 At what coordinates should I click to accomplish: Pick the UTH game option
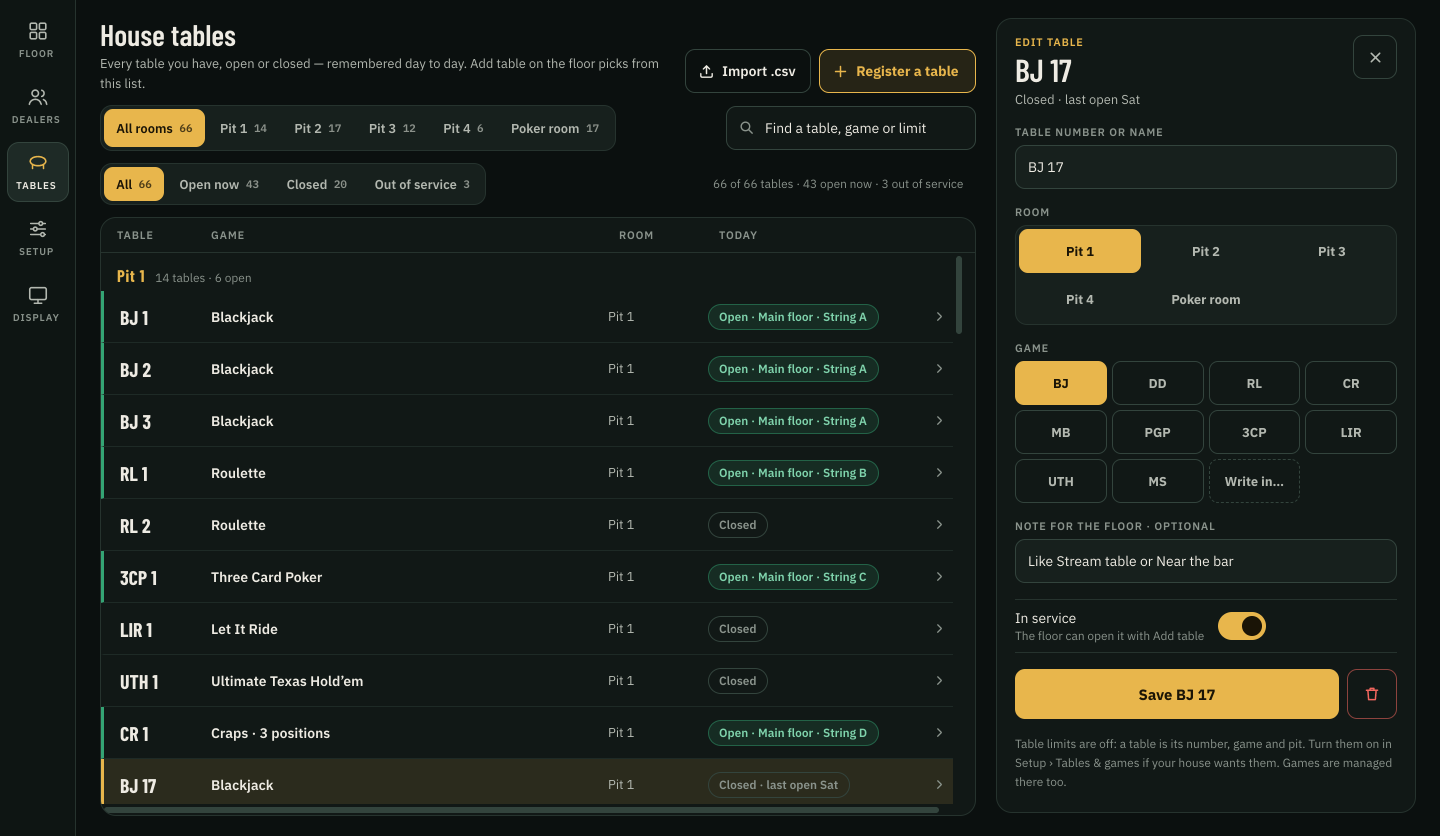(1061, 481)
